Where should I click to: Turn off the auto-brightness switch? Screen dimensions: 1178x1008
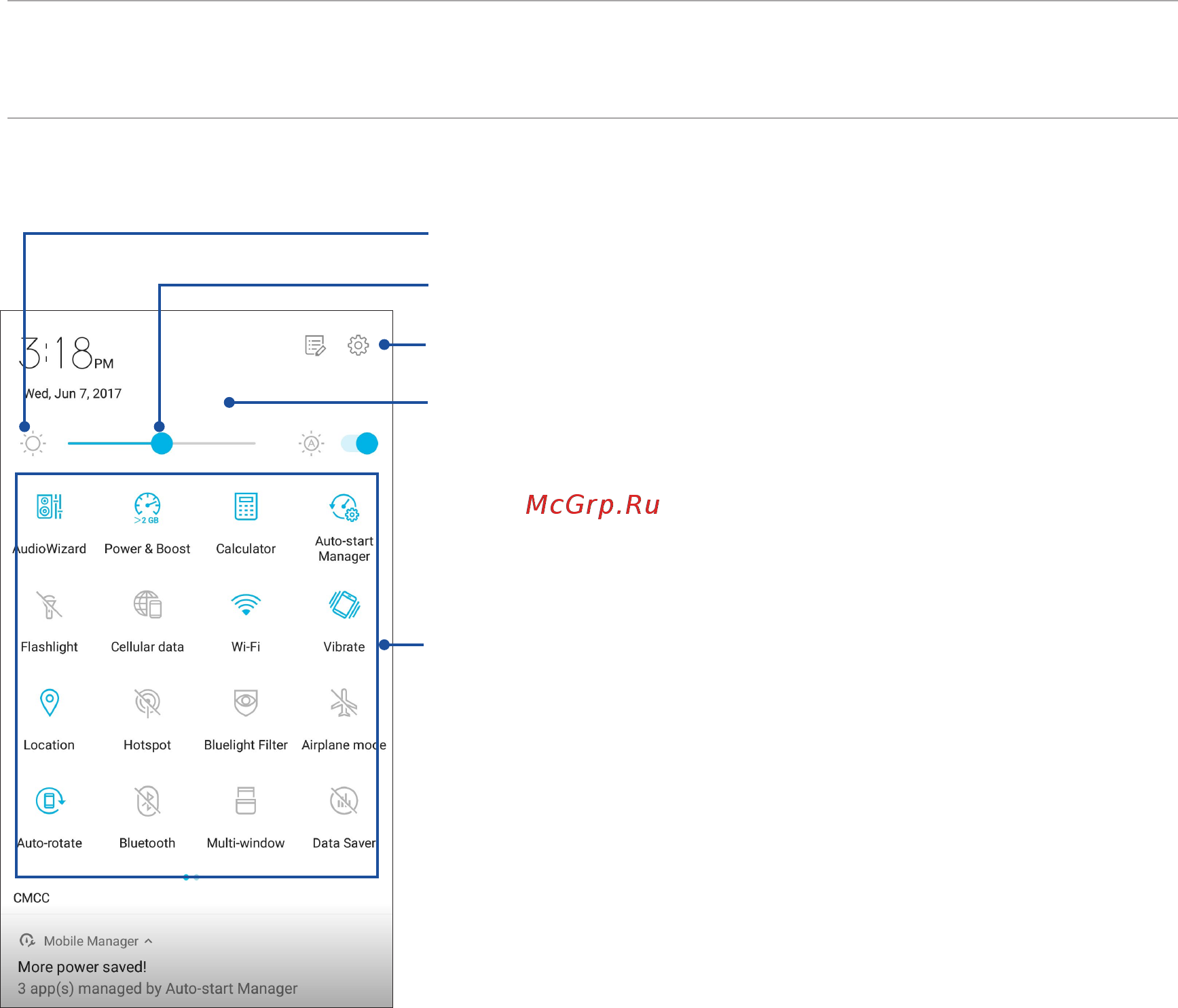point(360,443)
